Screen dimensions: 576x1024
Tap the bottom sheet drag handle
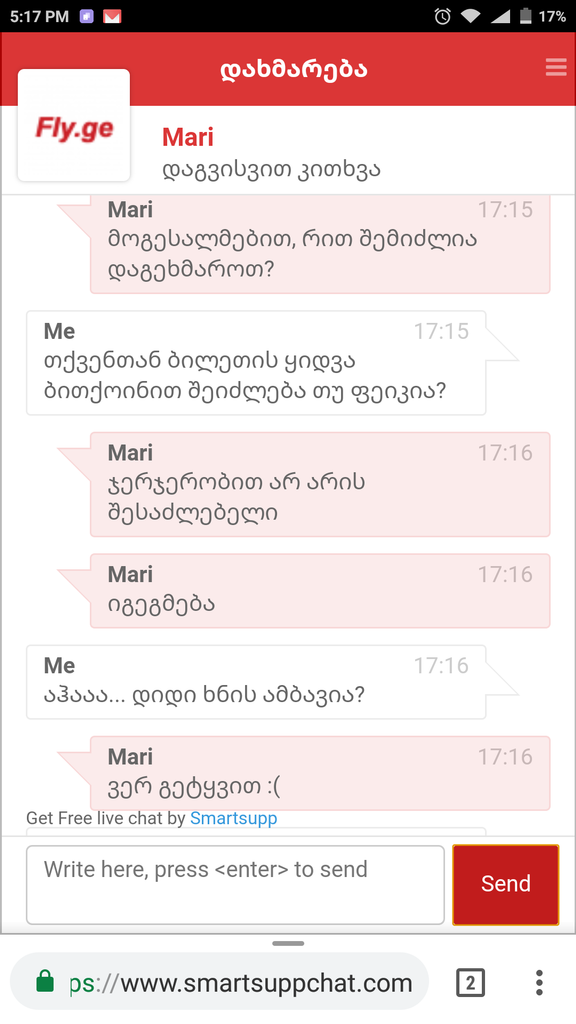pyautogui.click(x=288, y=943)
